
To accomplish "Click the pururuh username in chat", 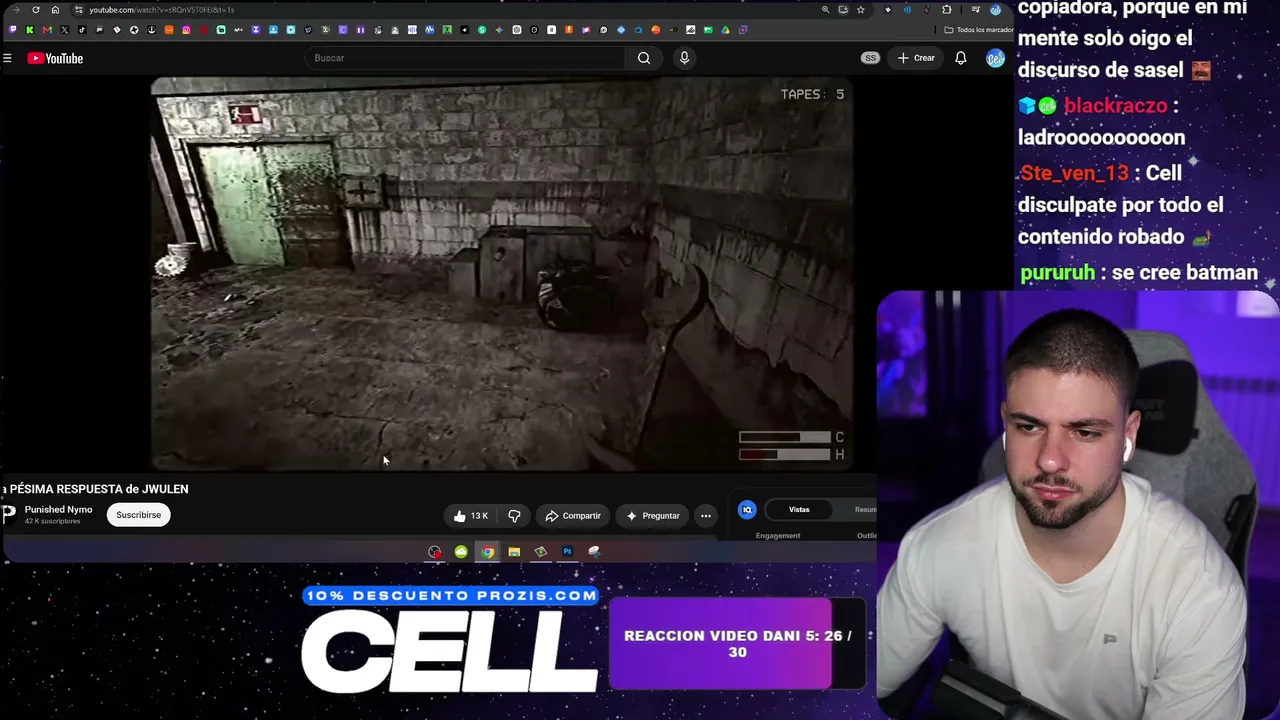I will click(x=1057, y=273).
